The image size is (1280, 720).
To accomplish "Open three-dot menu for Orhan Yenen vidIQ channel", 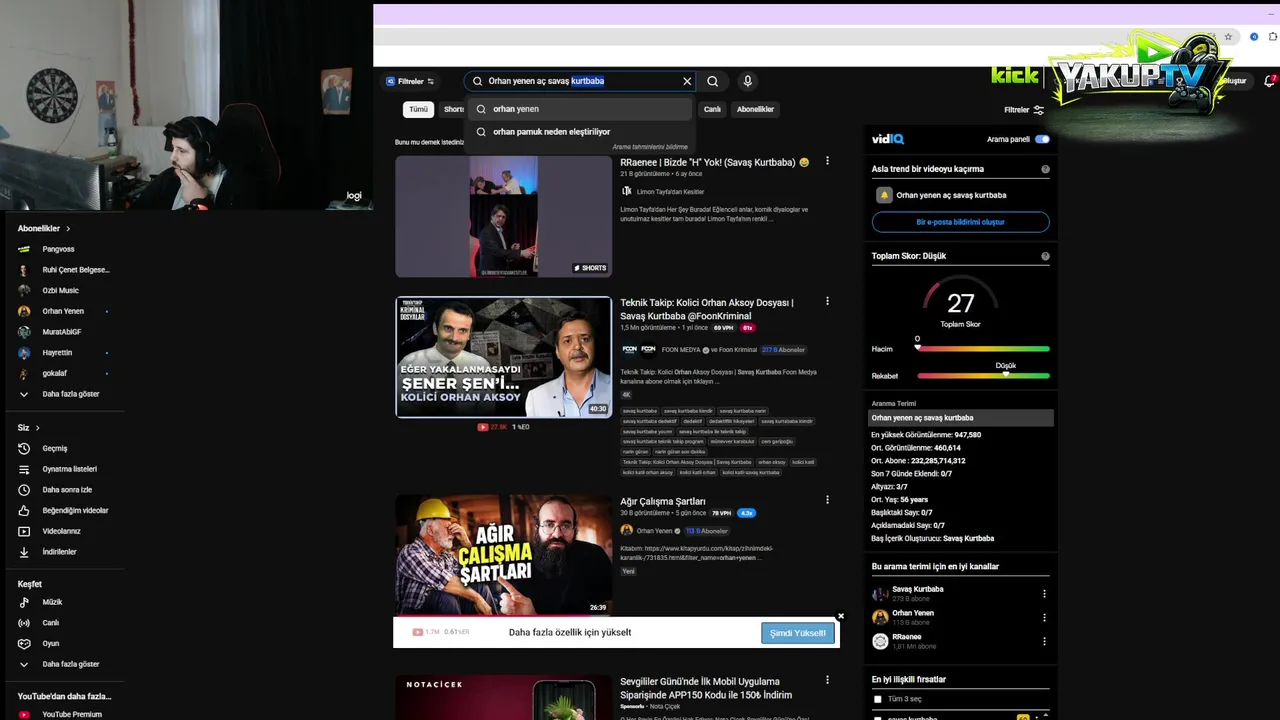I will pyautogui.click(x=1044, y=617).
